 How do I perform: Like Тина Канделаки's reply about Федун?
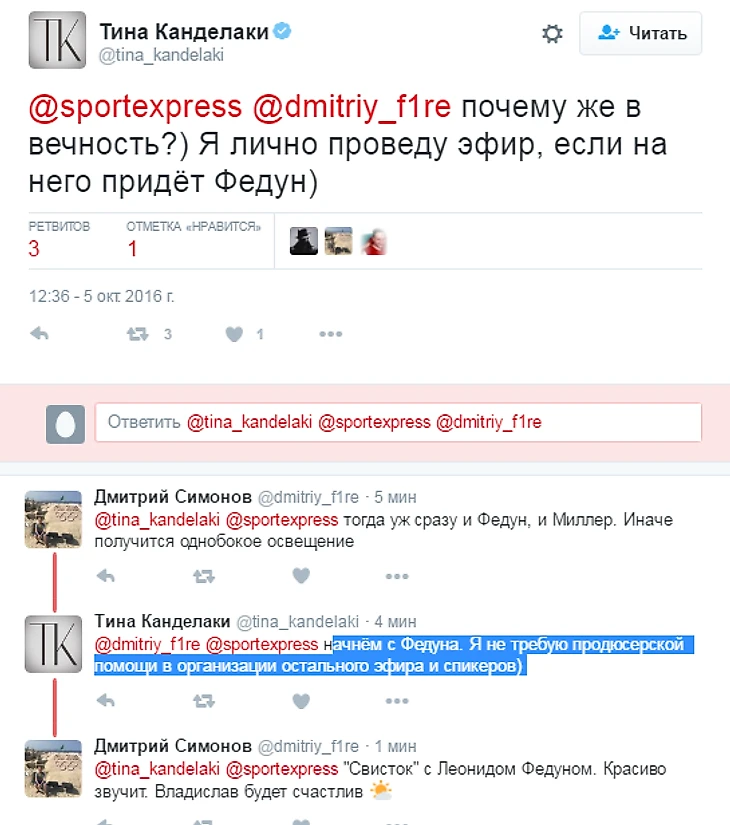pyautogui.click(x=301, y=701)
